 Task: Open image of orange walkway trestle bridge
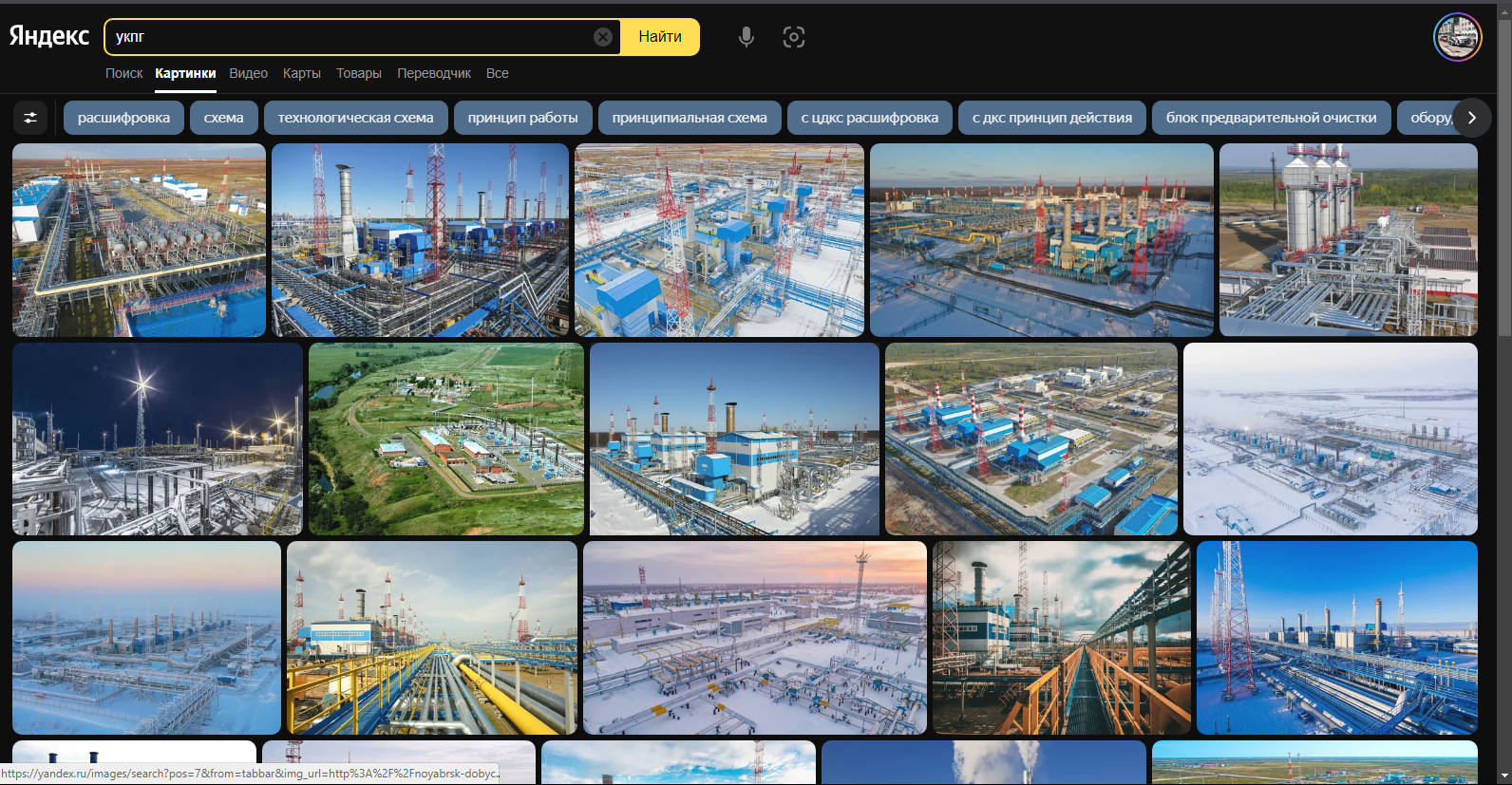(1062, 638)
